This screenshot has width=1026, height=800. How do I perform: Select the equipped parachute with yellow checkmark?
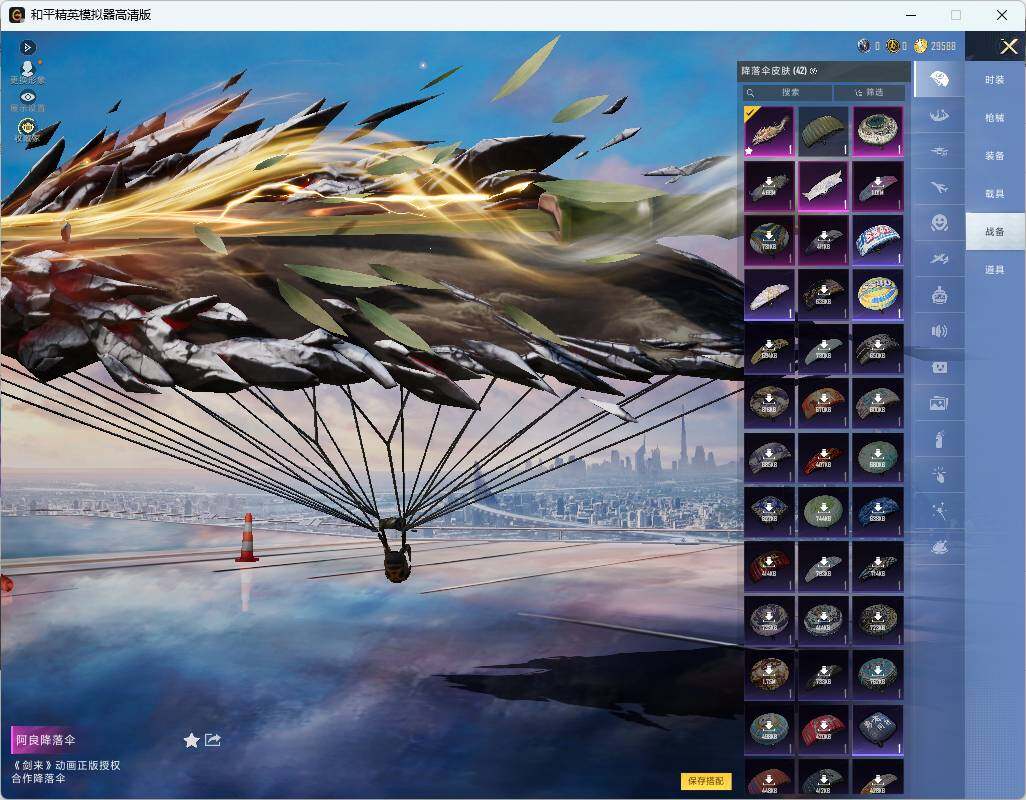pos(769,131)
